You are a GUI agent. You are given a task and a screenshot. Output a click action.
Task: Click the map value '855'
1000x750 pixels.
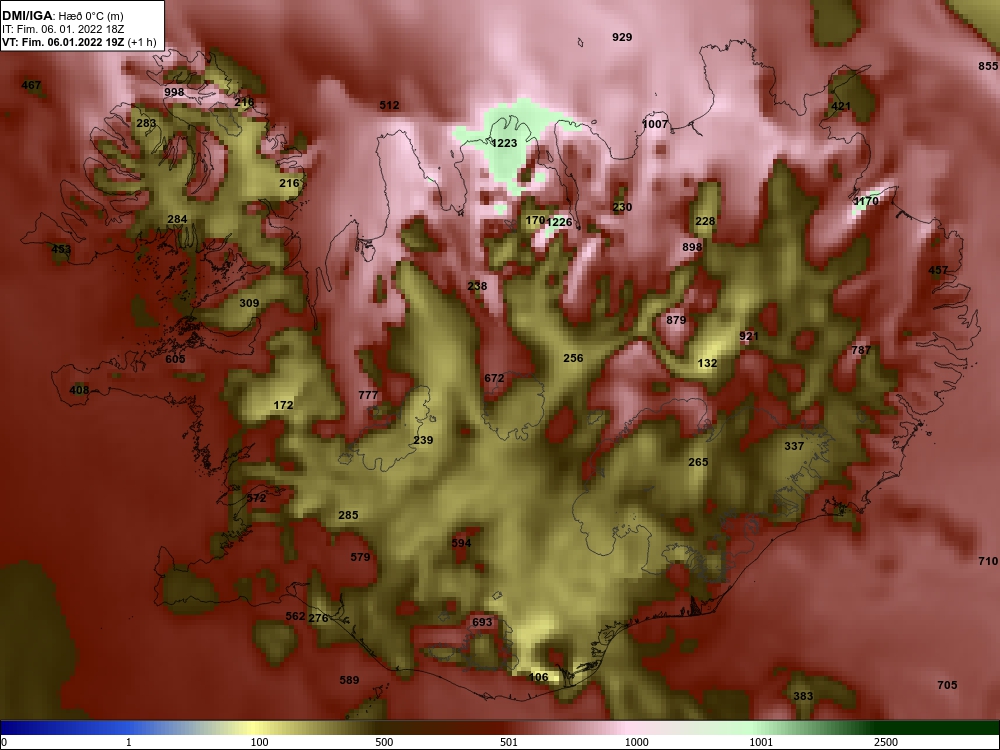[988, 66]
